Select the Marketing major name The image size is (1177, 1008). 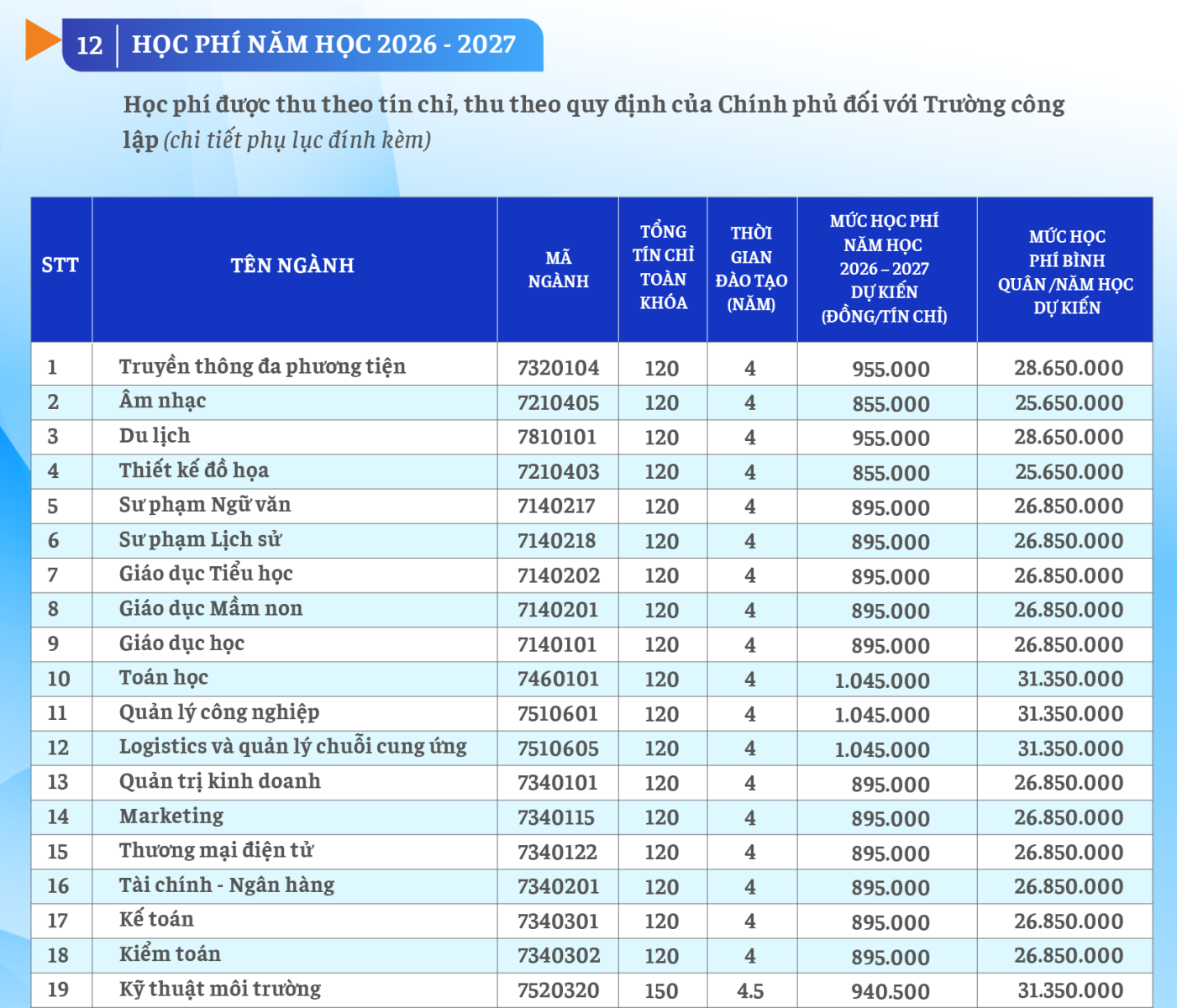(x=171, y=816)
